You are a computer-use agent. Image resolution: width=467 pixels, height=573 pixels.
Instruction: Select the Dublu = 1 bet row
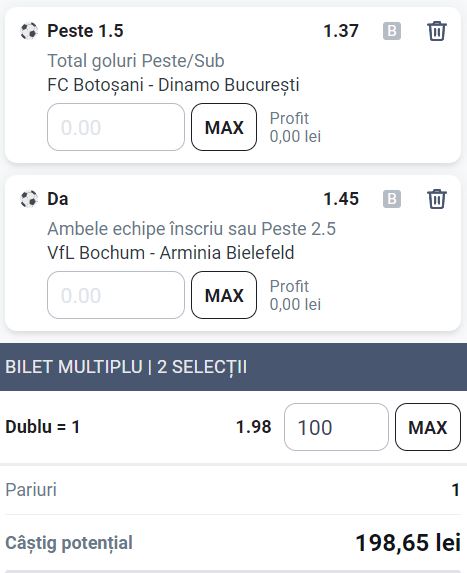coord(234,427)
